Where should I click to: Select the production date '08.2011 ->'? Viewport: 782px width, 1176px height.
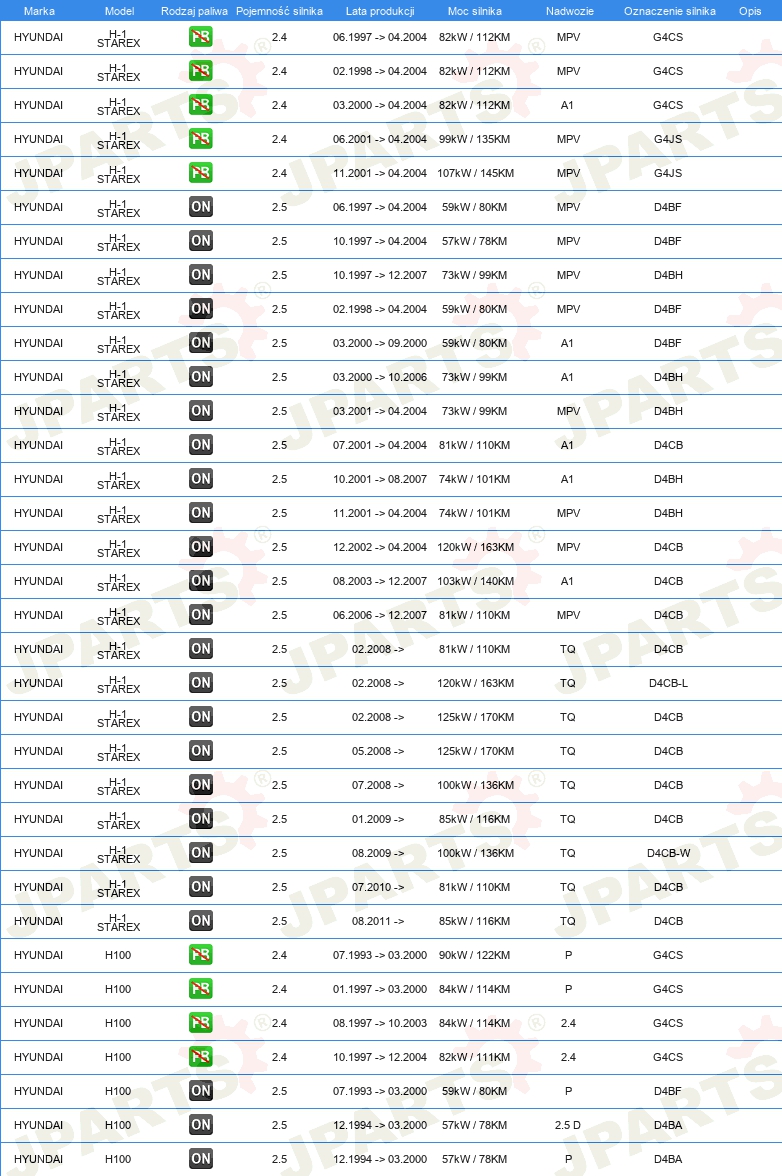click(x=378, y=921)
